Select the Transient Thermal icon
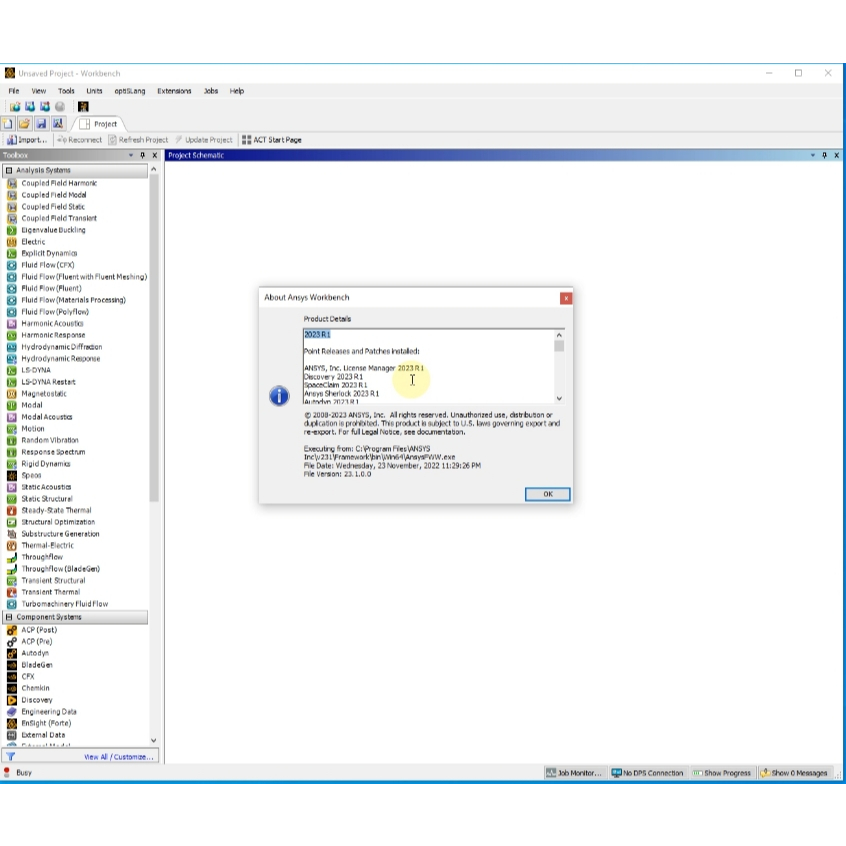 tap(12, 592)
